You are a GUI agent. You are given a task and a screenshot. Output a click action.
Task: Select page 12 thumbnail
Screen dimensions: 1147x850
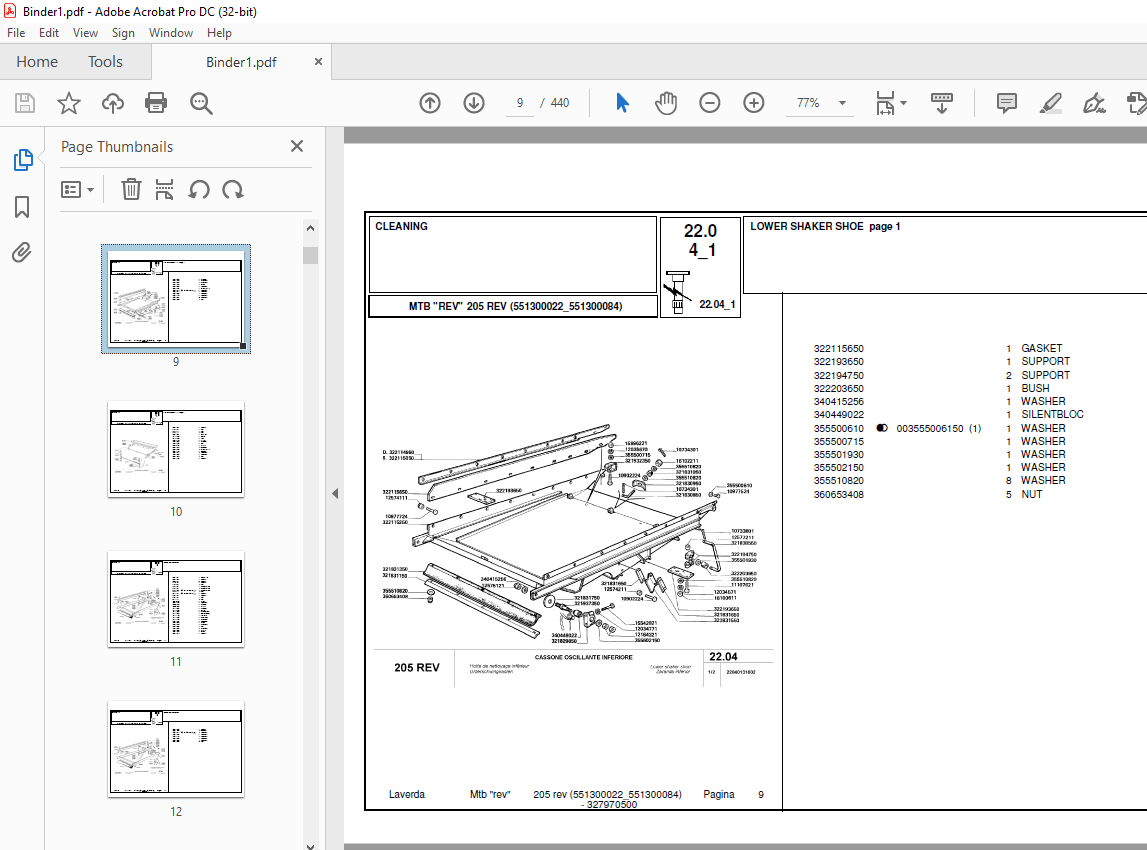click(x=176, y=749)
